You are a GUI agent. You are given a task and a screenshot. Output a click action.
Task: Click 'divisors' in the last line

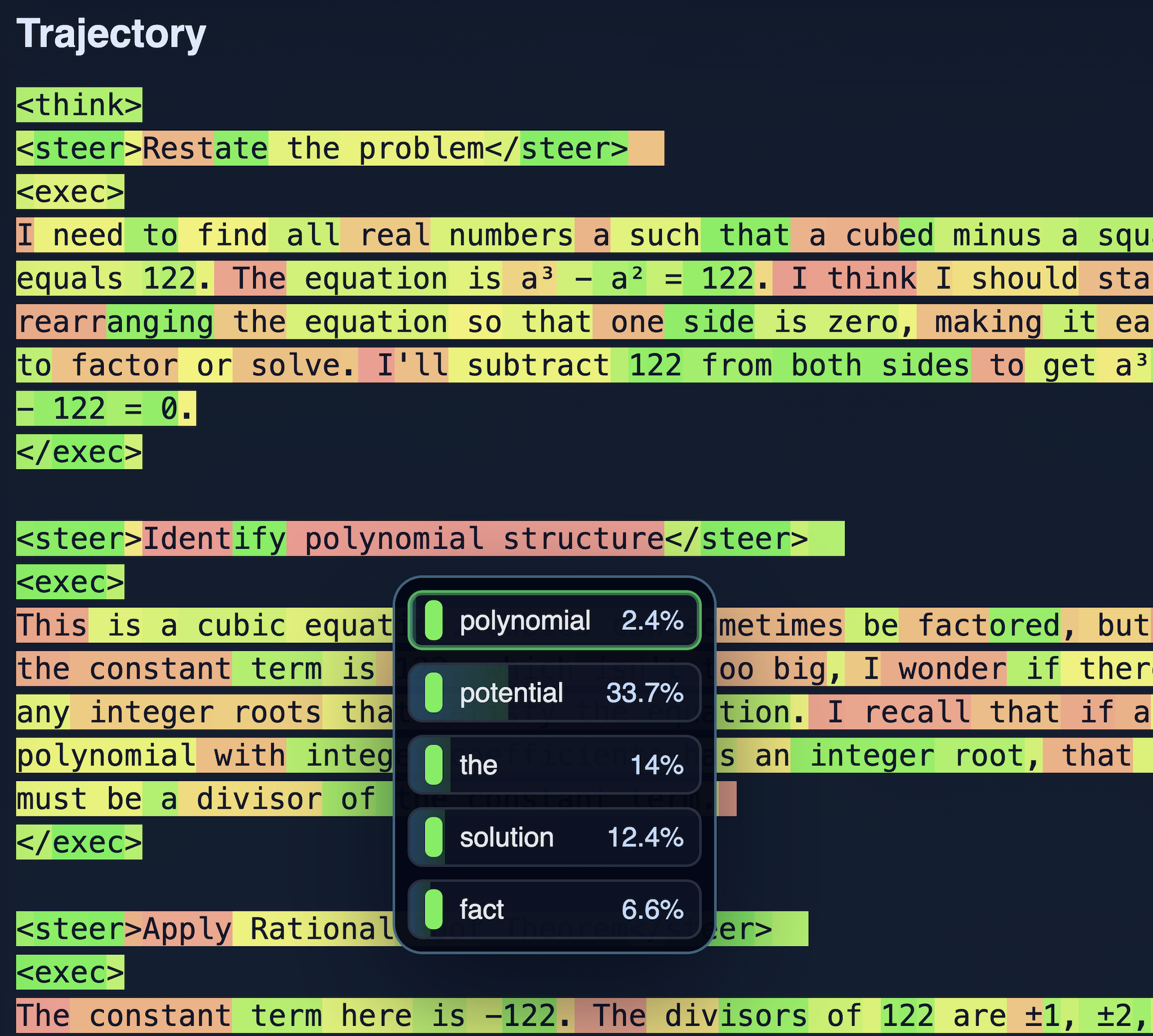pyautogui.click(x=736, y=1016)
